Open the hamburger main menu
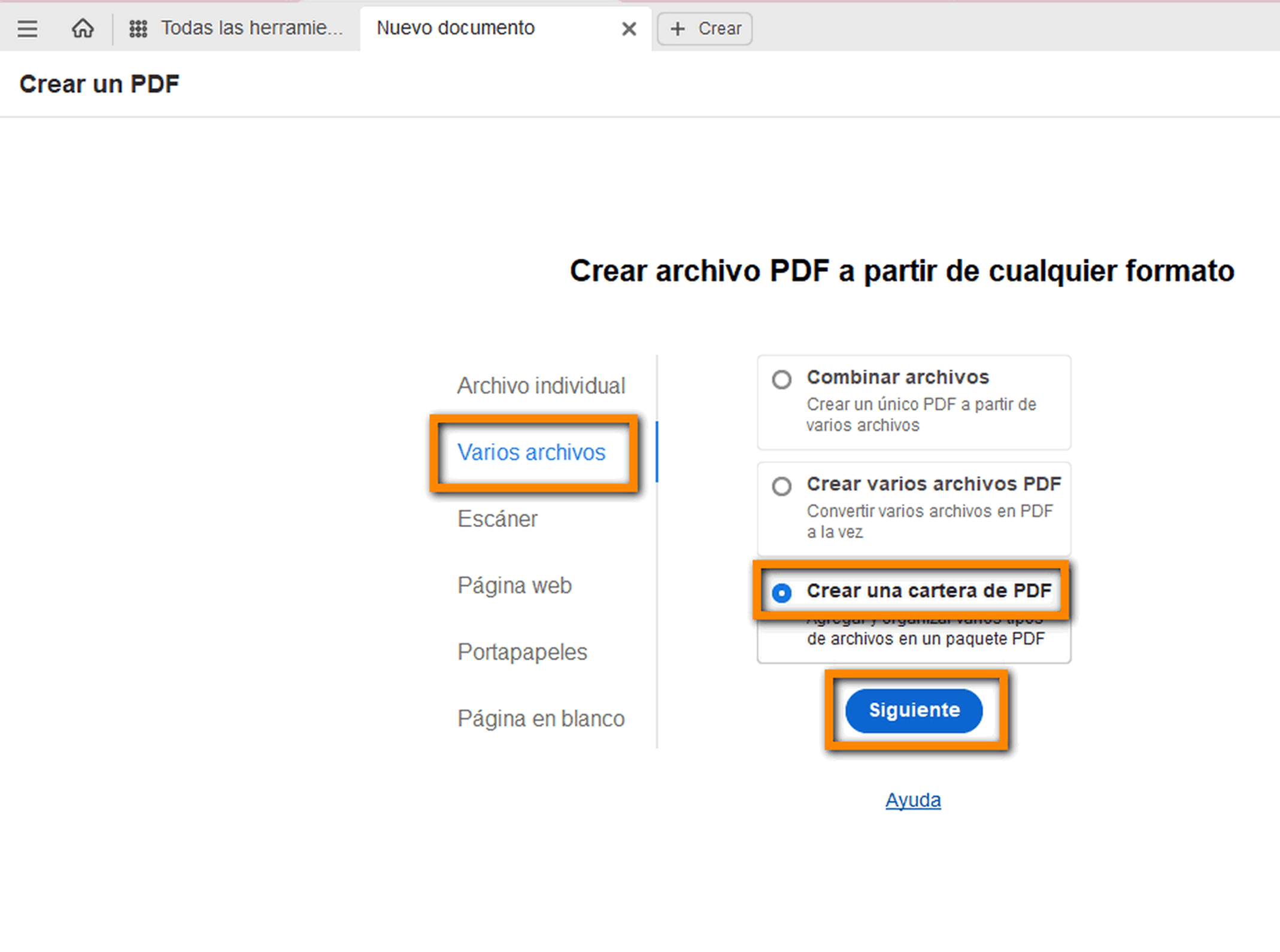This screenshot has height=952, width=1280. [28, 28]
